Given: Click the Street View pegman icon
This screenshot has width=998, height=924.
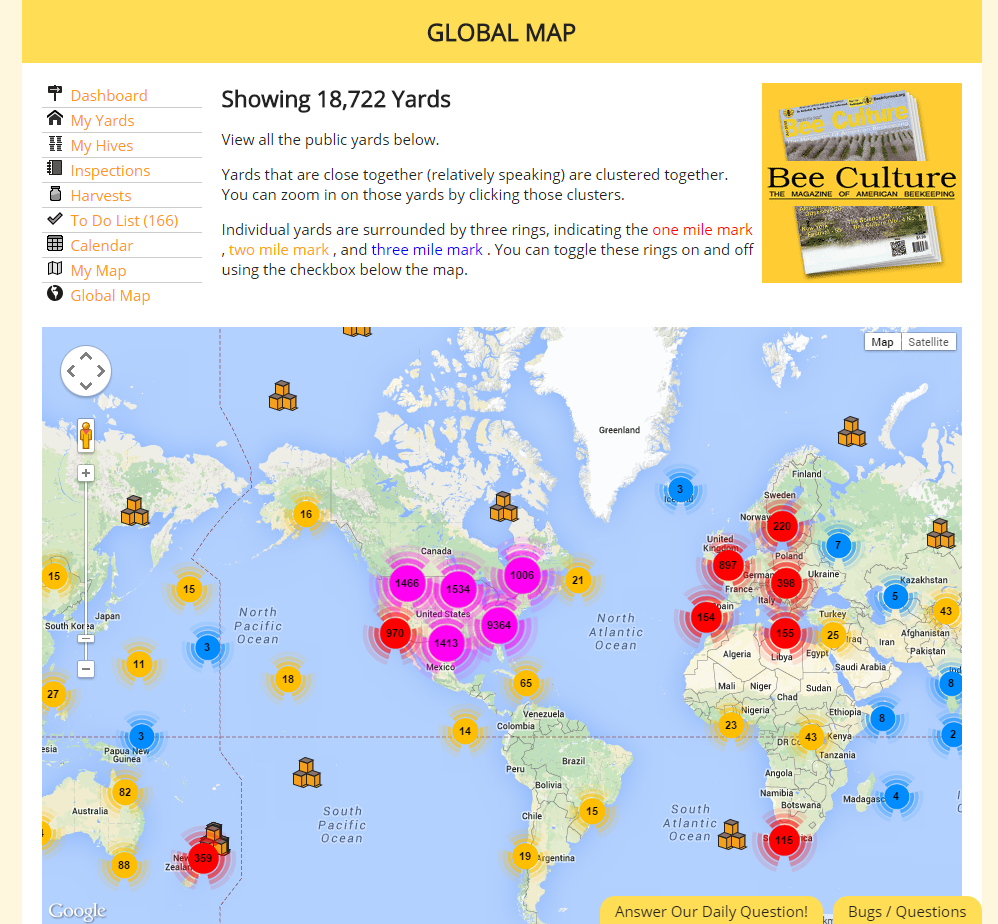Looking at the screenshot, I should click(86, 436).
